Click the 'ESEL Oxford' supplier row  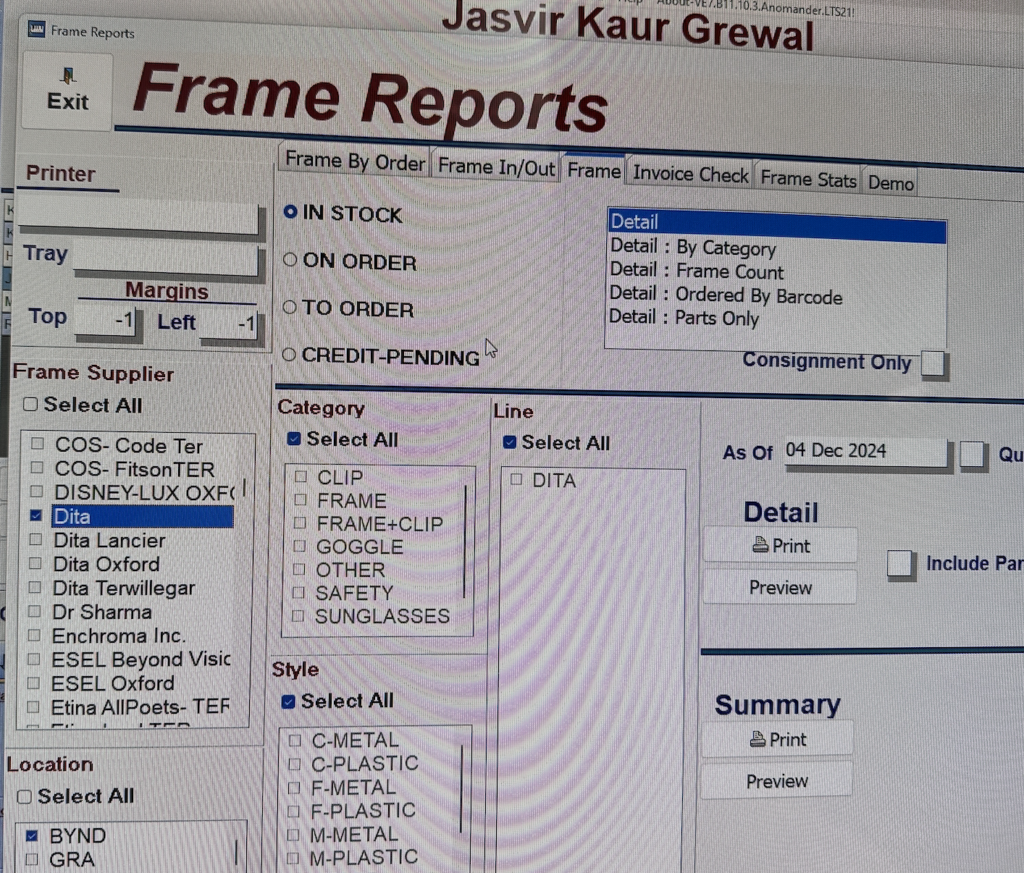[113, 683]
